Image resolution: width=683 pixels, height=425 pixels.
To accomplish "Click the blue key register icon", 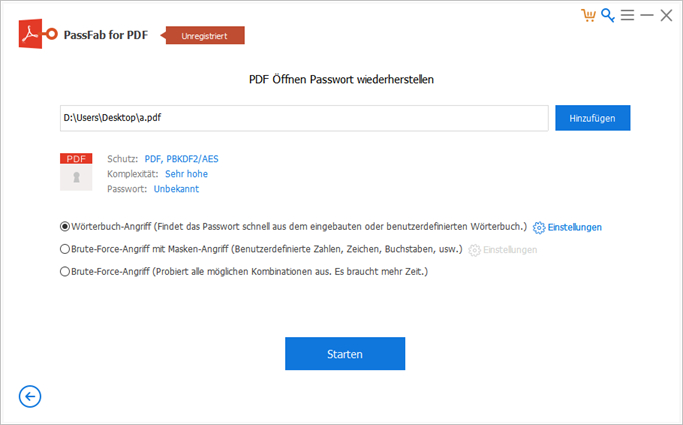I will coord(607,16).
